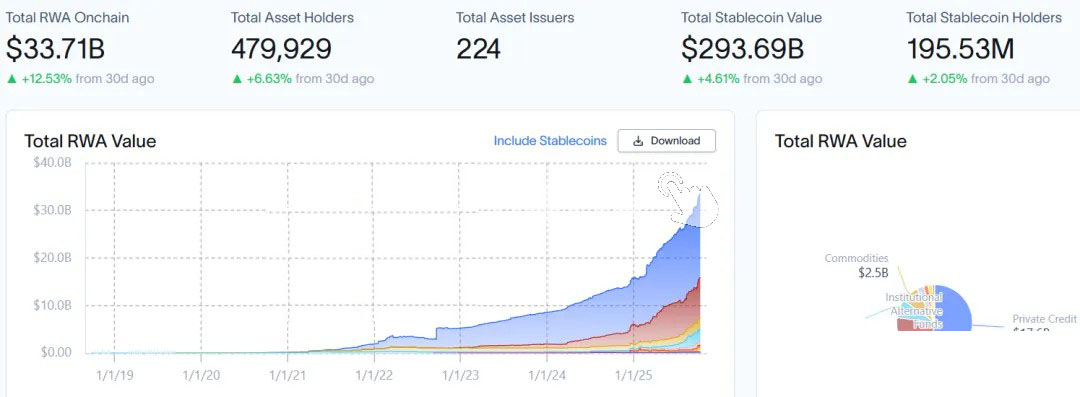Image resolution: width=1080 pixels, height=397 pixels.
Task: Click the Download button
Action: click(666, 141)
